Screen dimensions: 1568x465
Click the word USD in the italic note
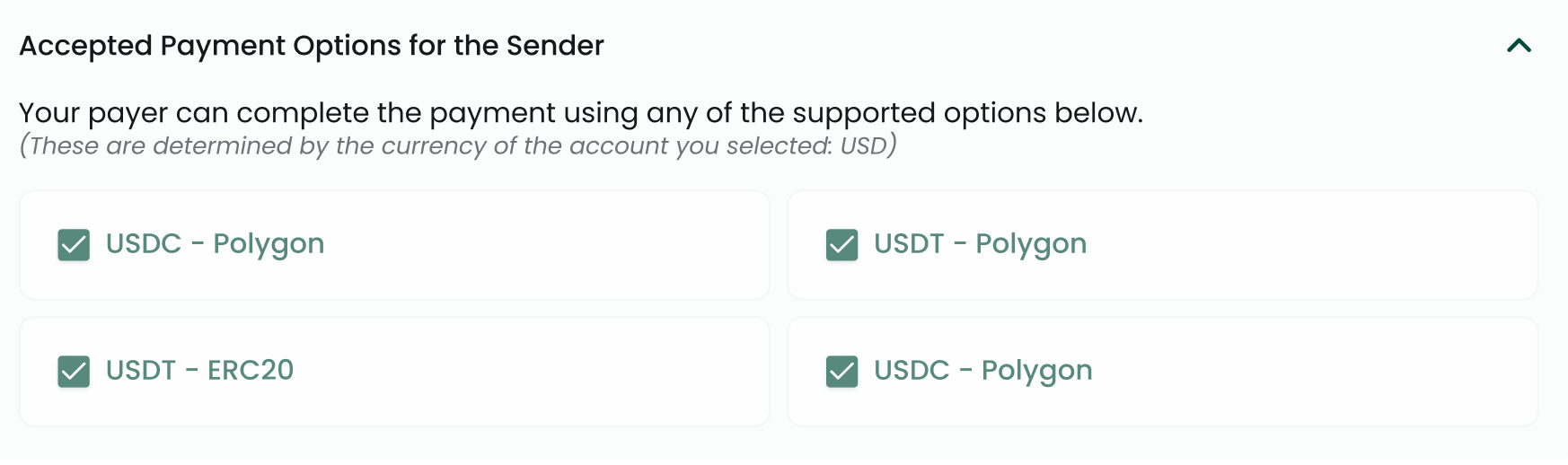tap(863, 145)
